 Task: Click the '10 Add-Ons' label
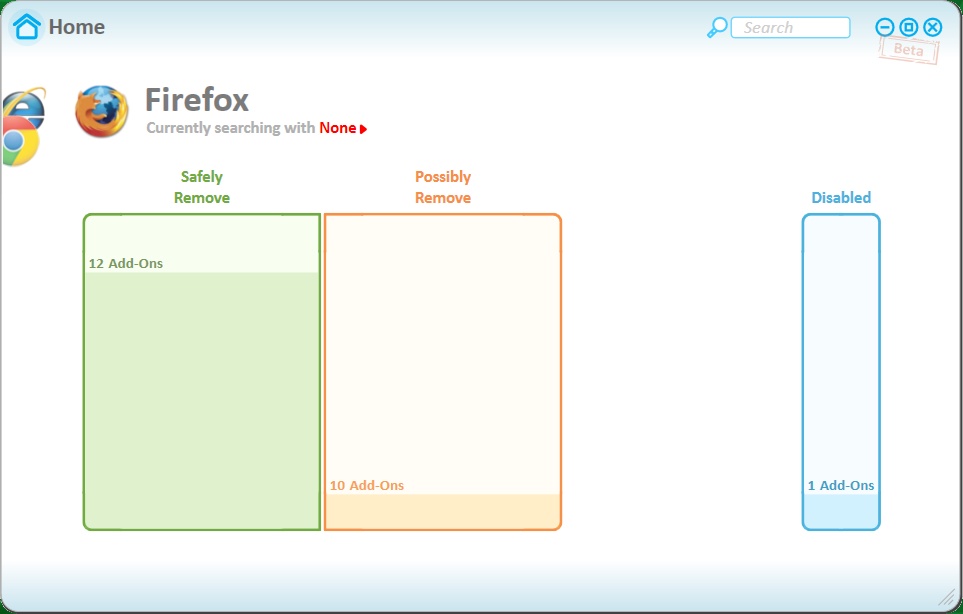pyautogui.click(x=367, y=486)
